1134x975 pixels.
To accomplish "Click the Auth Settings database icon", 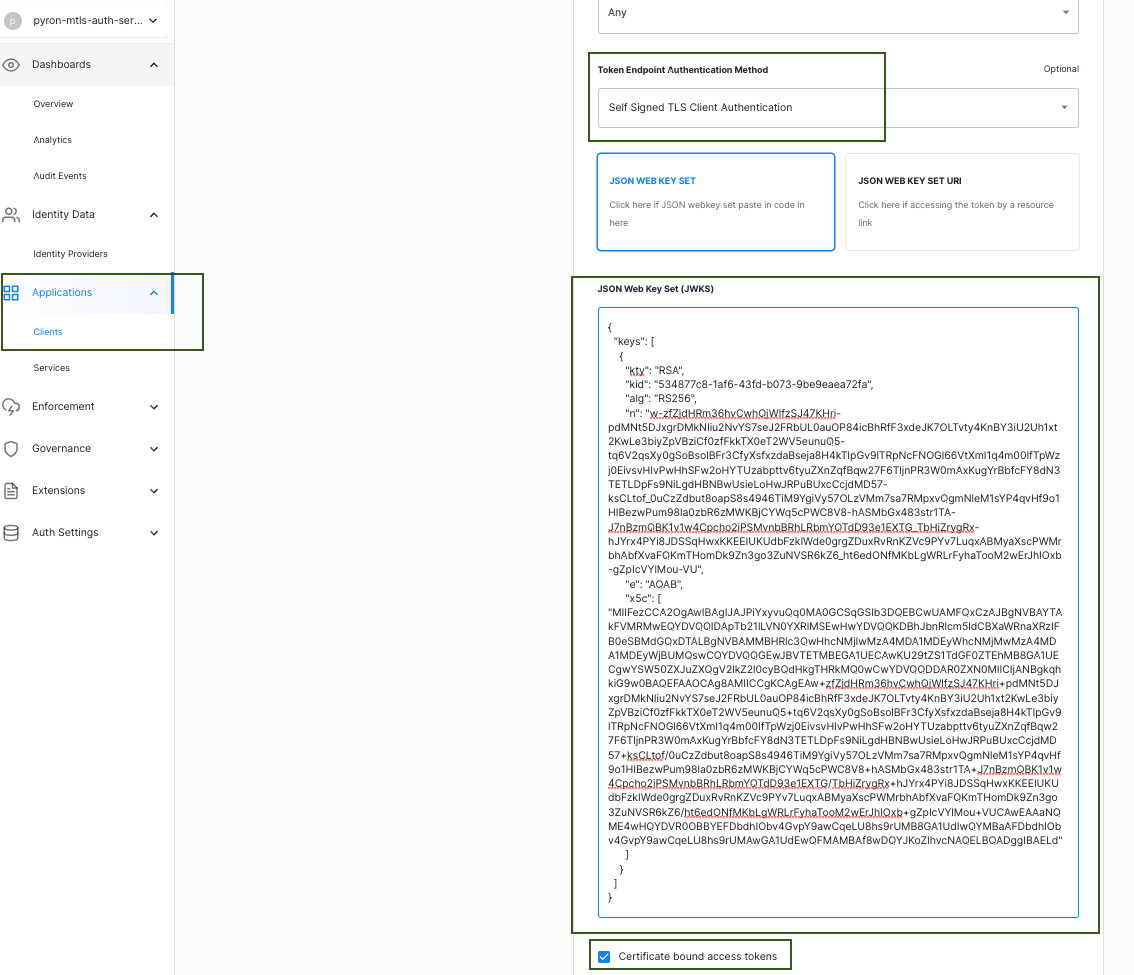I will tap(12, 533).
